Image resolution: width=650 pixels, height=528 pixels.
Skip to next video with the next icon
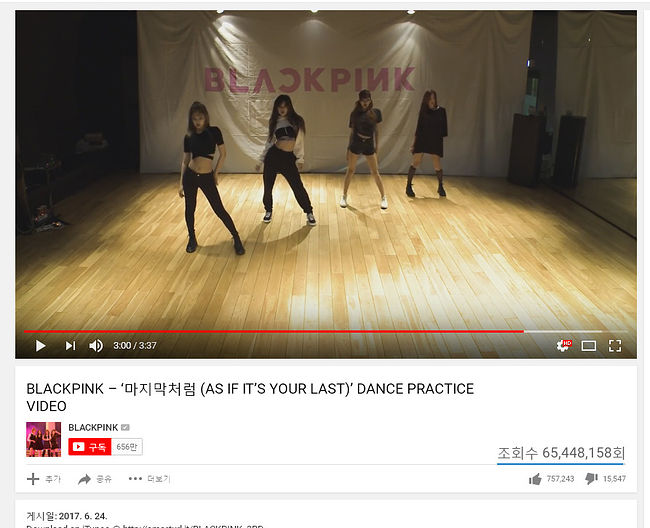(x=70, y=346)
